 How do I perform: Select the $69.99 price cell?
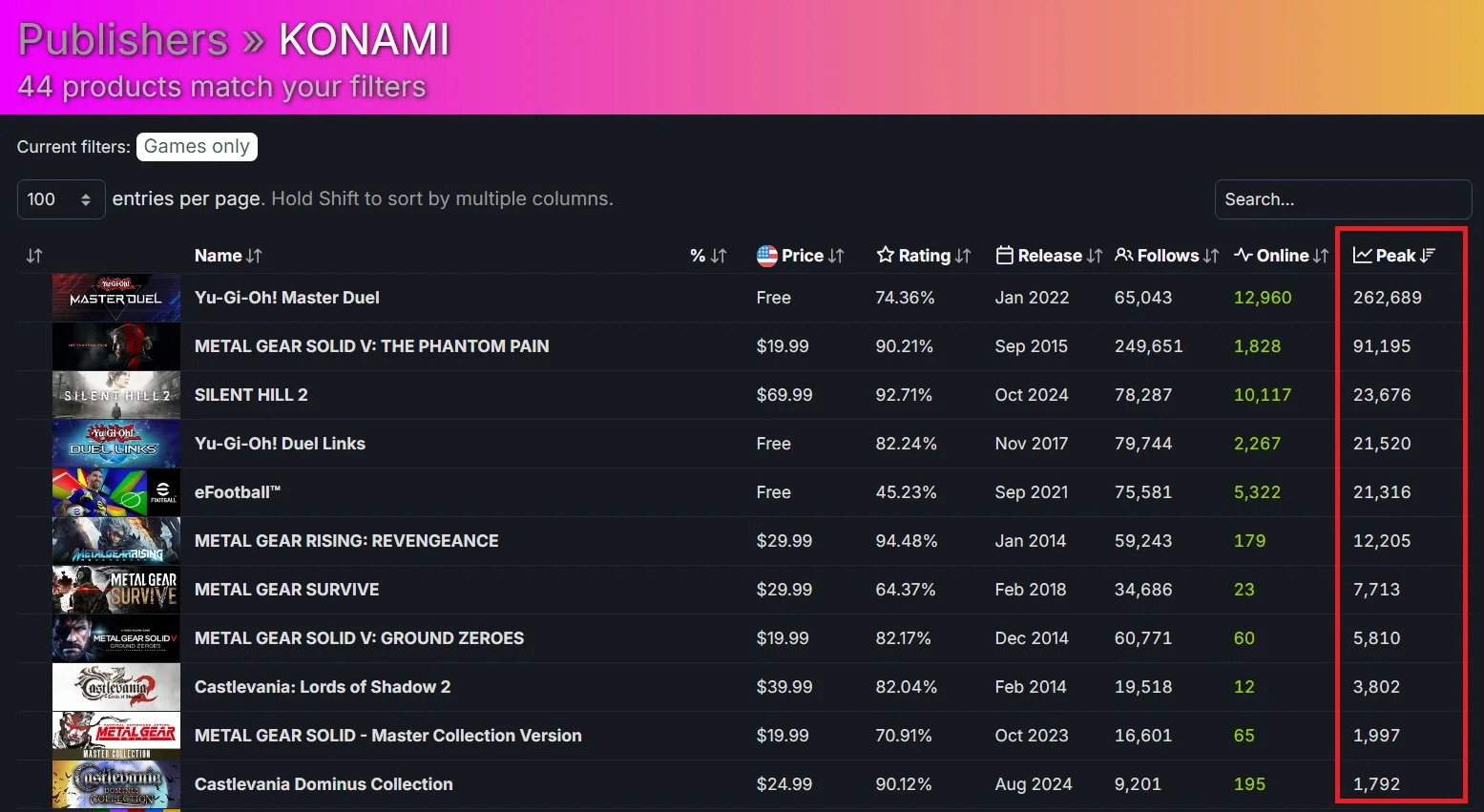(784, 395)
